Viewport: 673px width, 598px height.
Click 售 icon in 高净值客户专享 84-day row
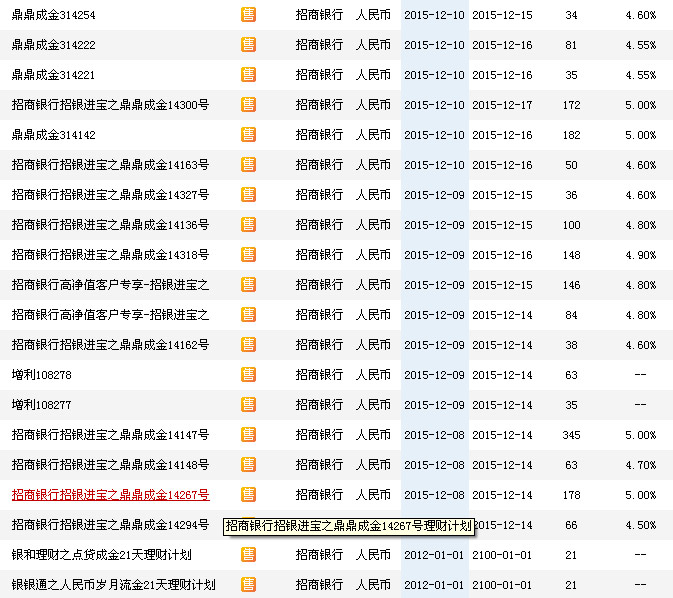(x=248, y=315)
